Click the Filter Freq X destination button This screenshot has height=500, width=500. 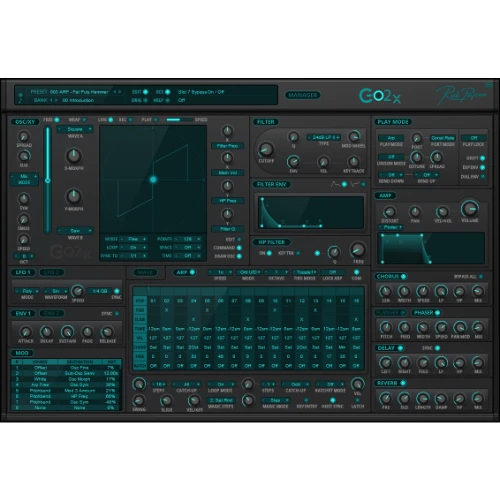click(x=227, y=146)
